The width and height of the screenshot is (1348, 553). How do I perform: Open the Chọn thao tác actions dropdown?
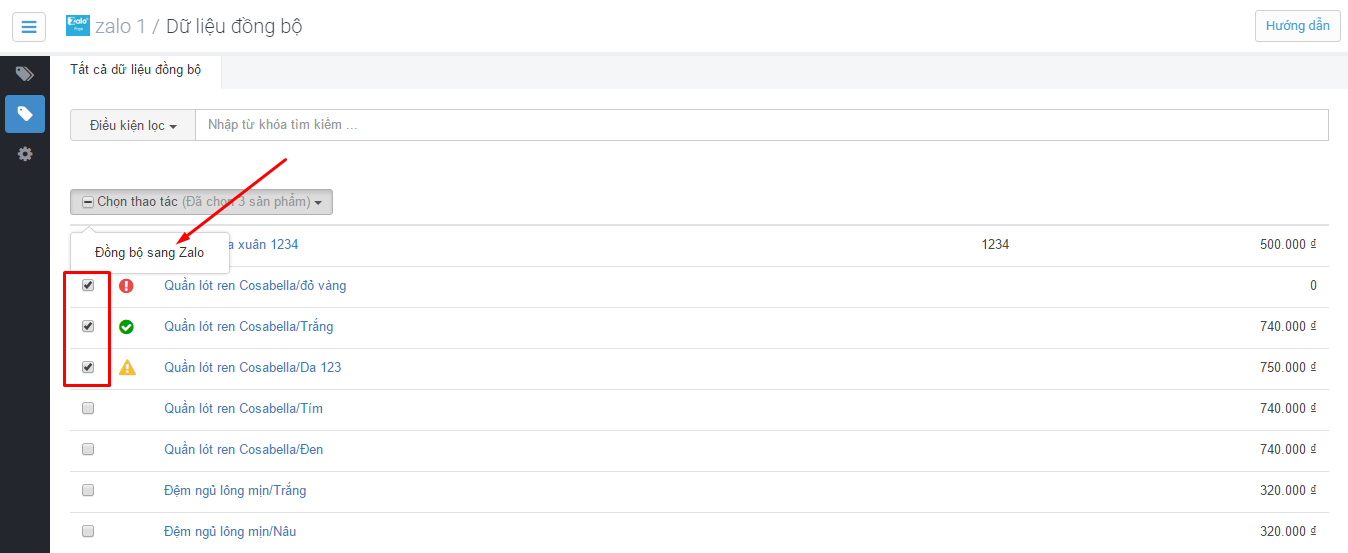201,202
